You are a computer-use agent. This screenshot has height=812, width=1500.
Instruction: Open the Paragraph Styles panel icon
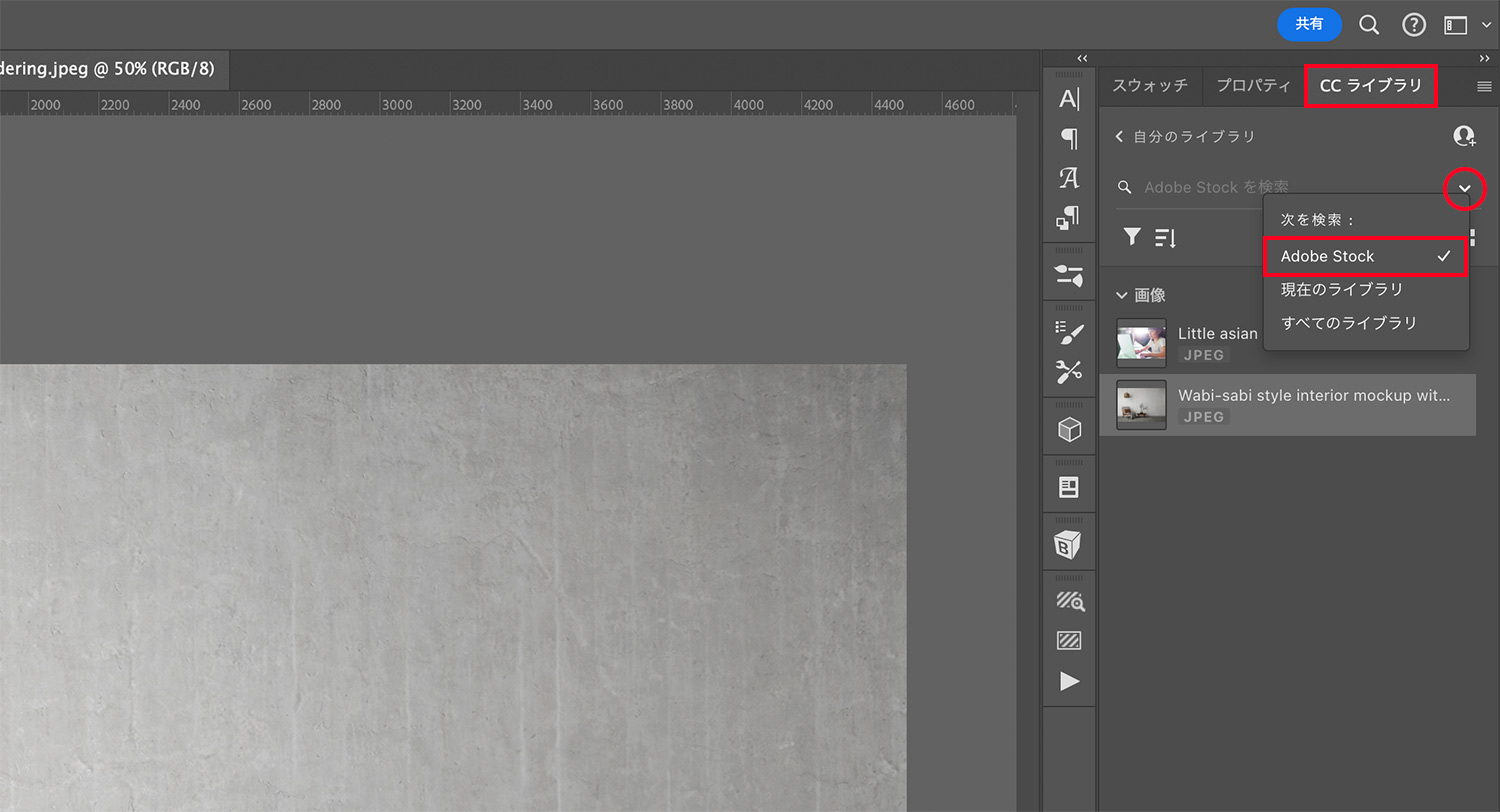coord(1069,217)
